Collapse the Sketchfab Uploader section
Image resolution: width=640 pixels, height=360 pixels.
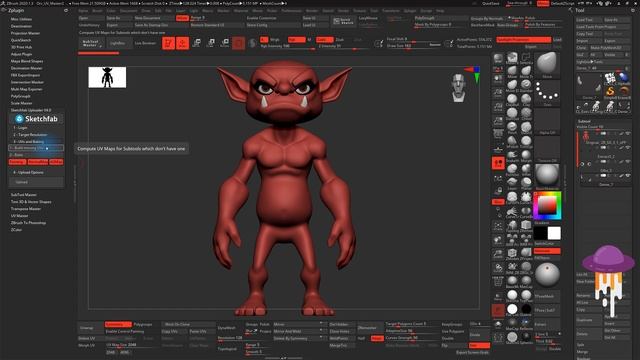31,110
